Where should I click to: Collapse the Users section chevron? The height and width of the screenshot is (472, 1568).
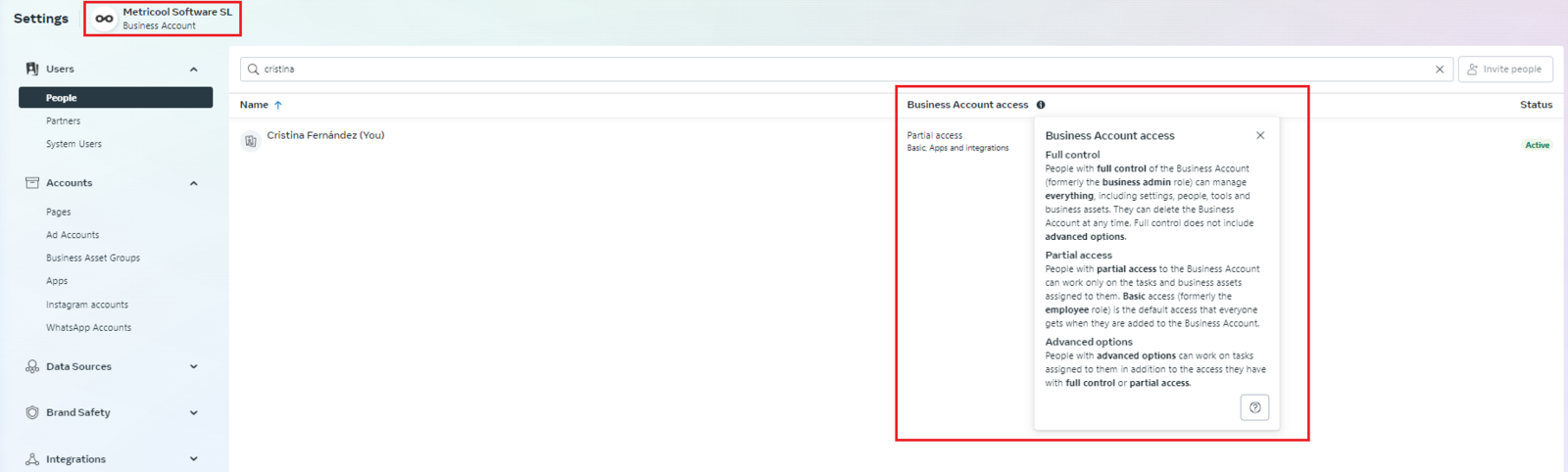click(193, 70)
